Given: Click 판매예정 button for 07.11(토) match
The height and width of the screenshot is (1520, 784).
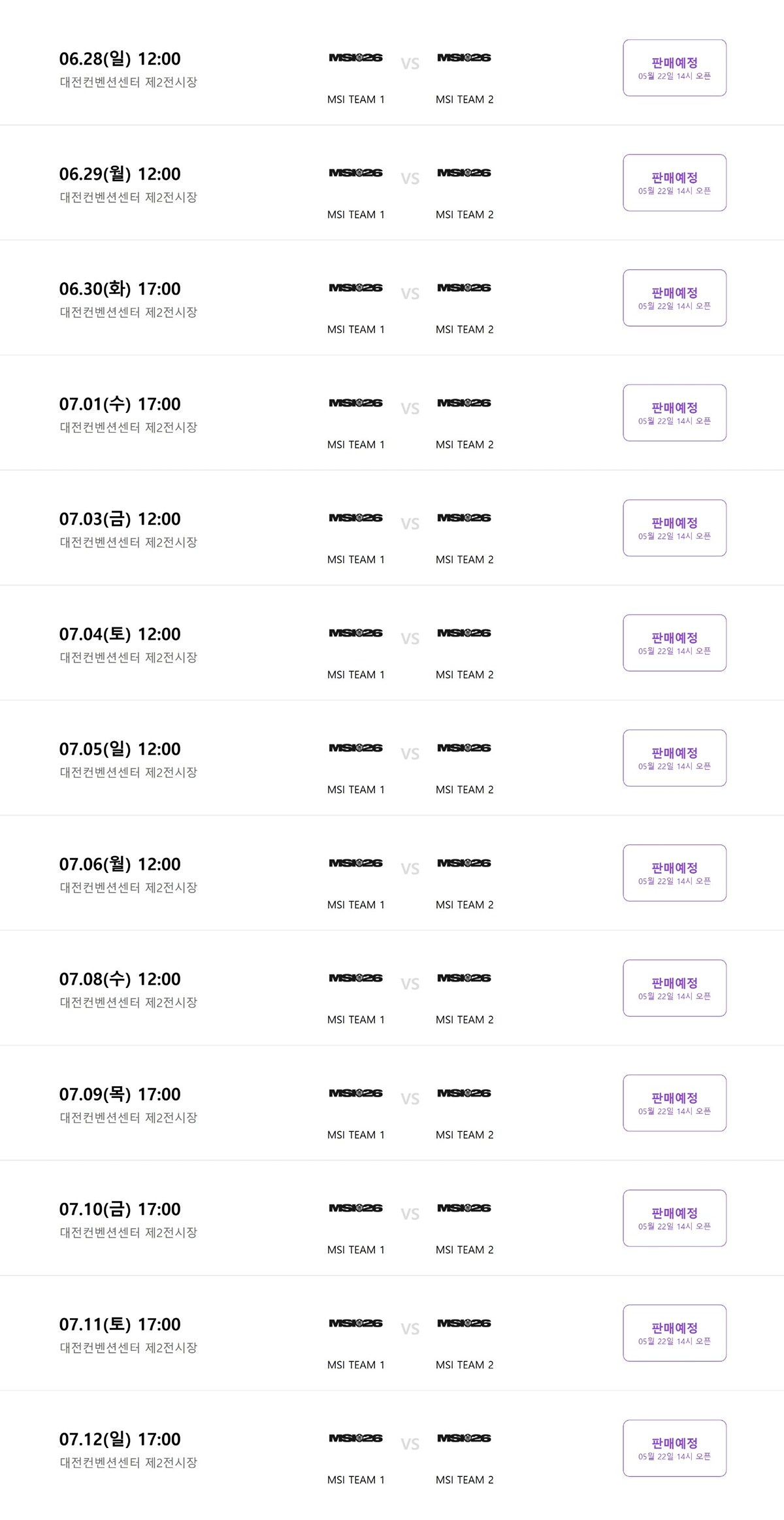Looking at the screenshot, I should tap(675, 1333).
